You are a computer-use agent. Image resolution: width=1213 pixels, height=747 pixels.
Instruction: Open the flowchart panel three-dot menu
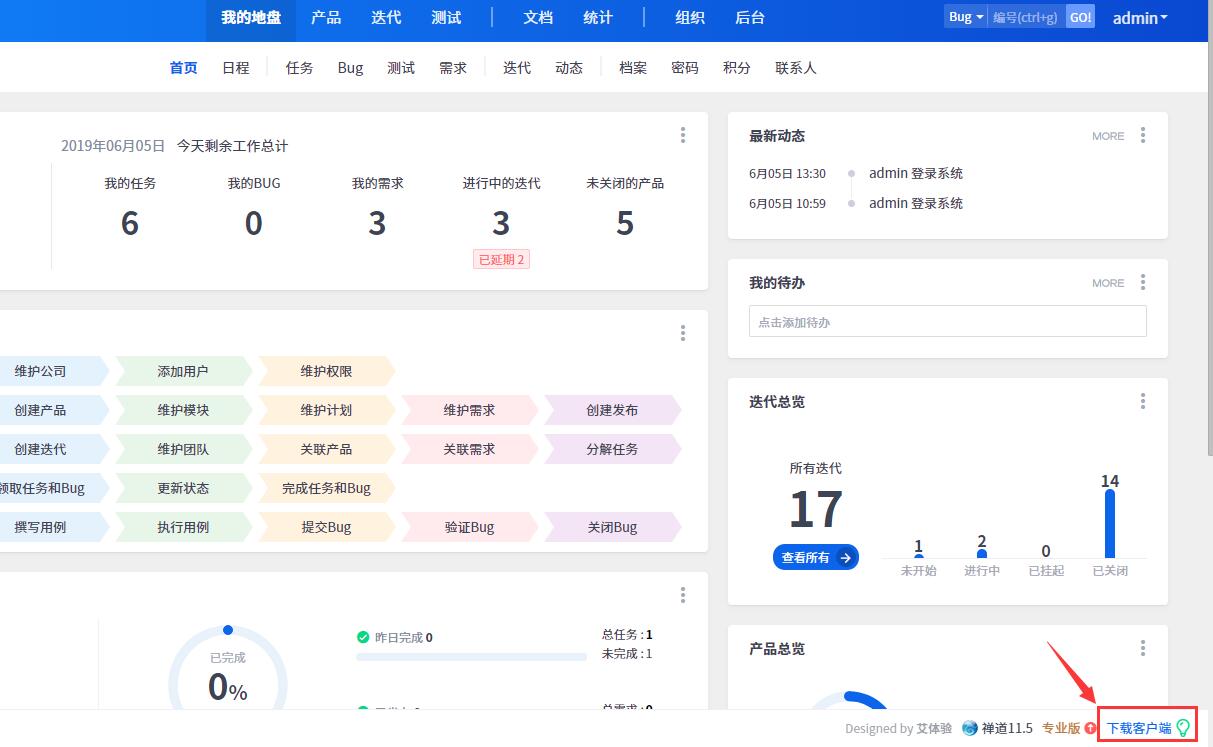click(683, 333)
